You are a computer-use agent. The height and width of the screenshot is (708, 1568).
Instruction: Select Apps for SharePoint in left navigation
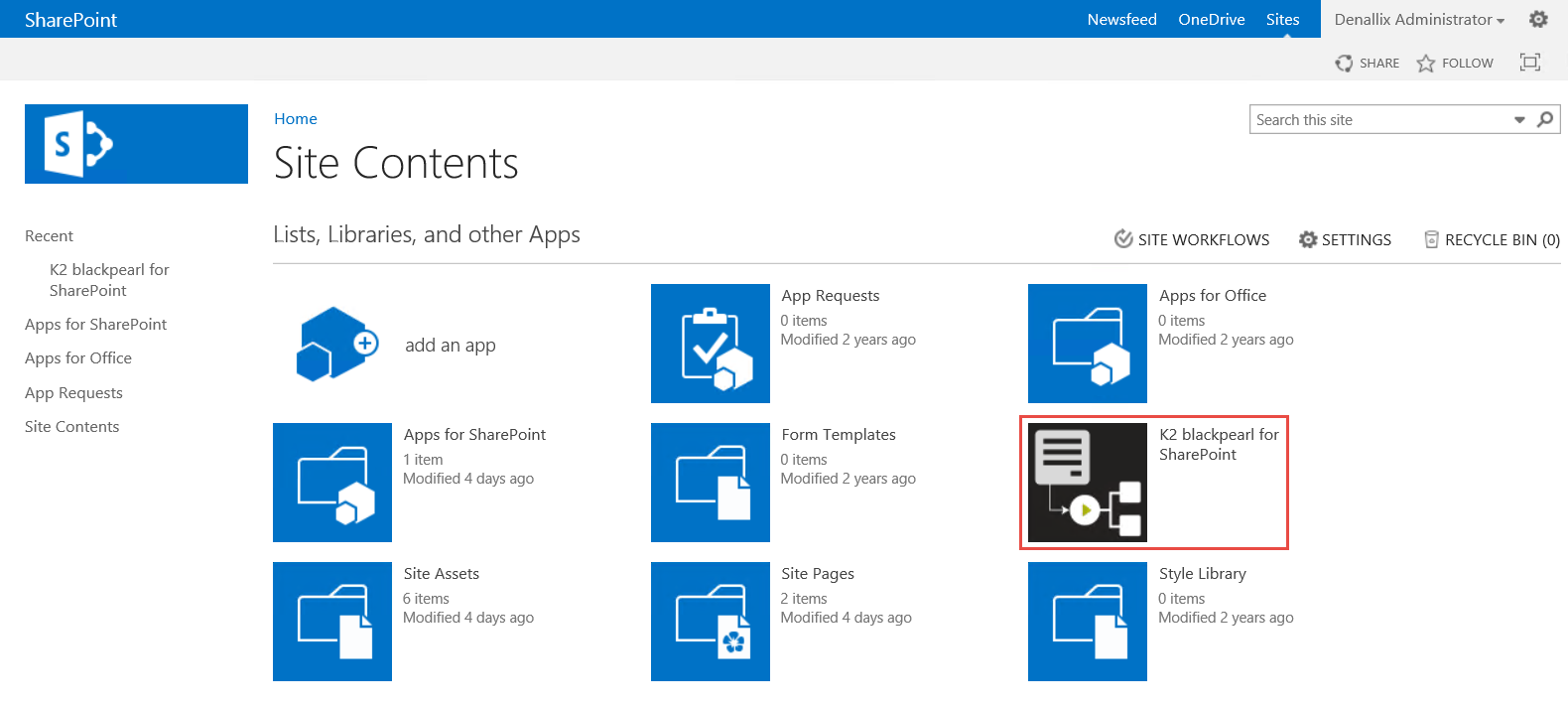click(95, 325)
